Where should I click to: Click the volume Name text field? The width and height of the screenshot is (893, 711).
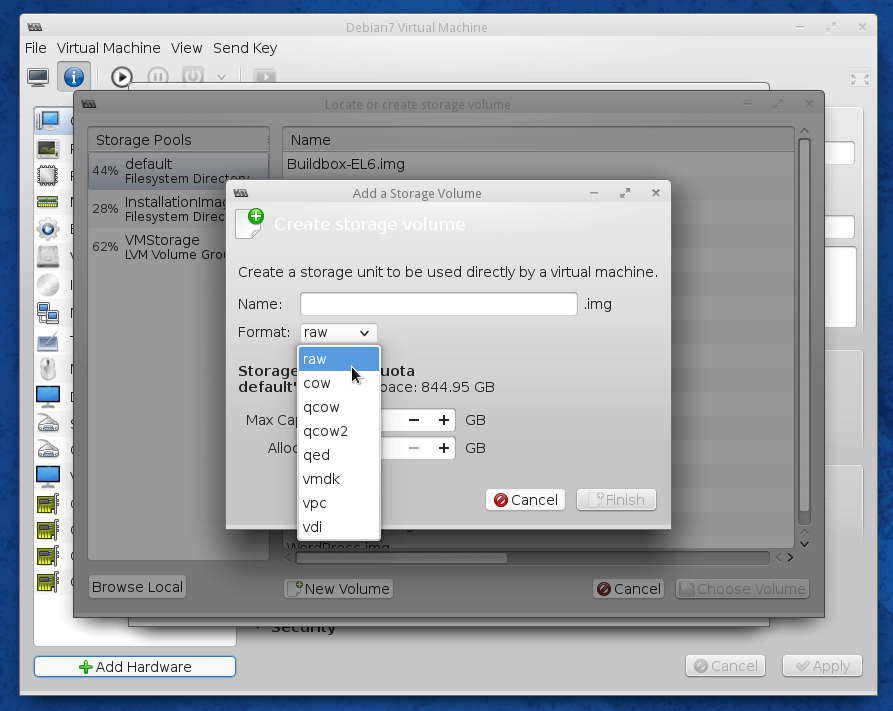tap(438, 304)
